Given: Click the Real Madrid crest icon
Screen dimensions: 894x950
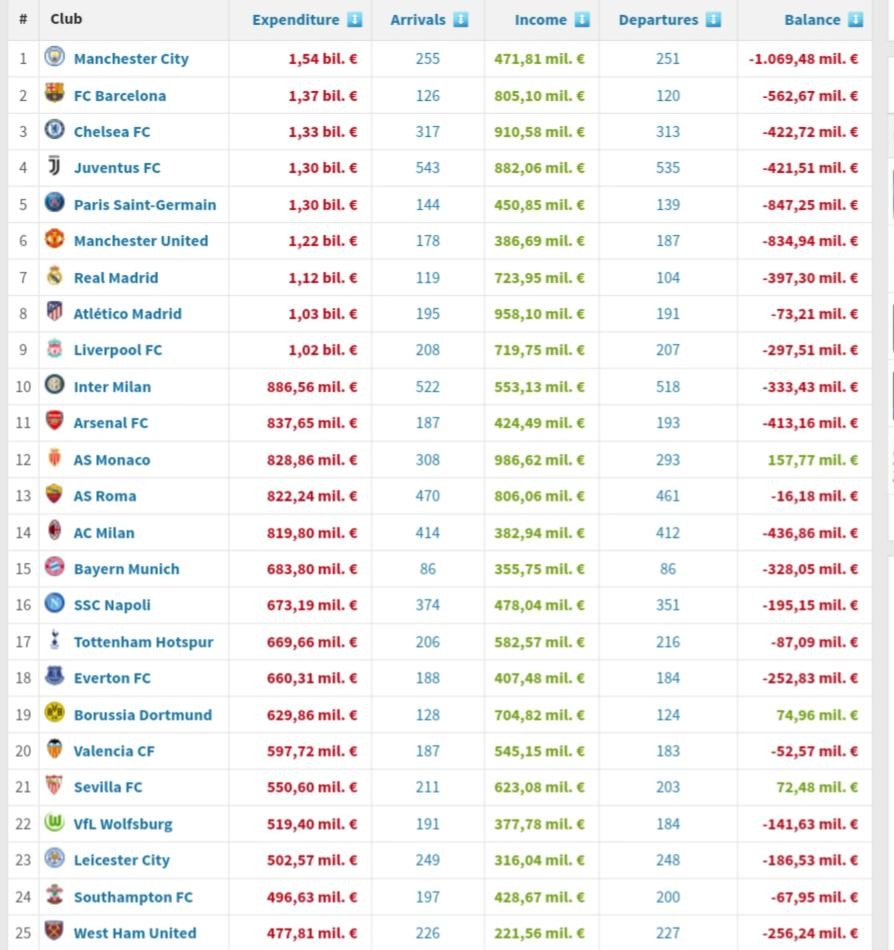Looking at the screenshot, I should click(x=54, y=277).
